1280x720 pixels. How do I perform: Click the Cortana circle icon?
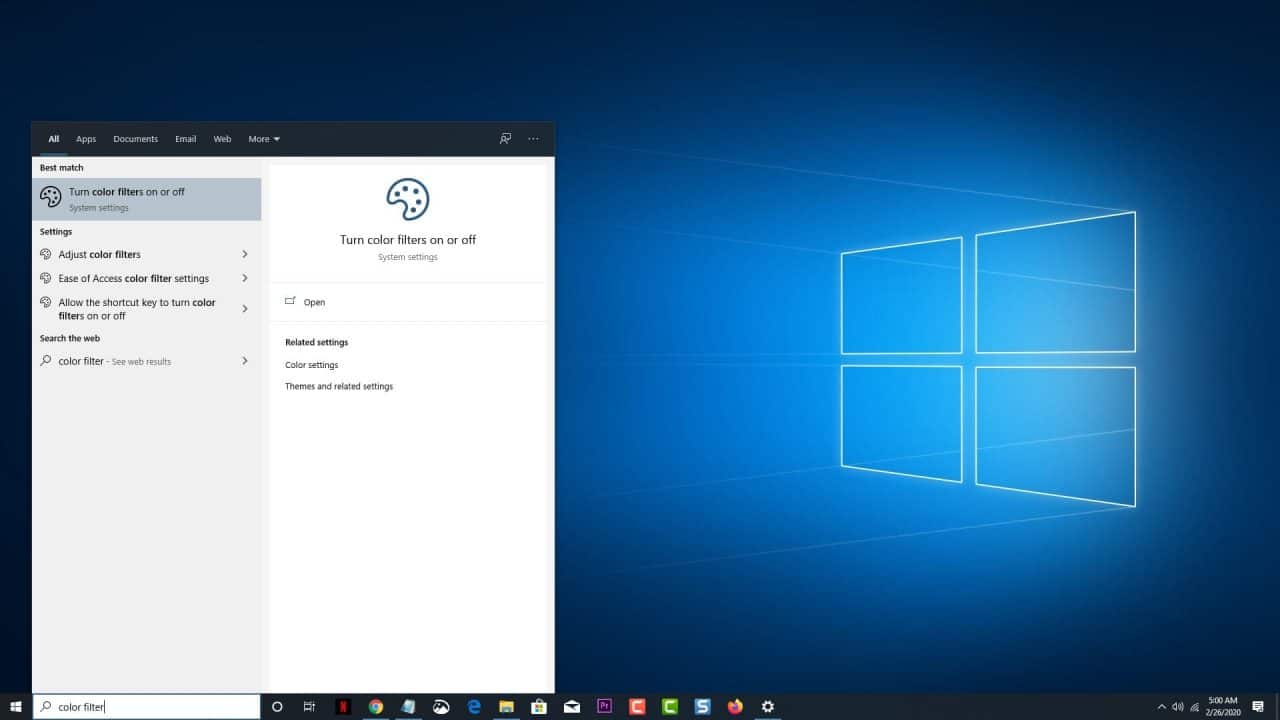[x=277, y=707]
